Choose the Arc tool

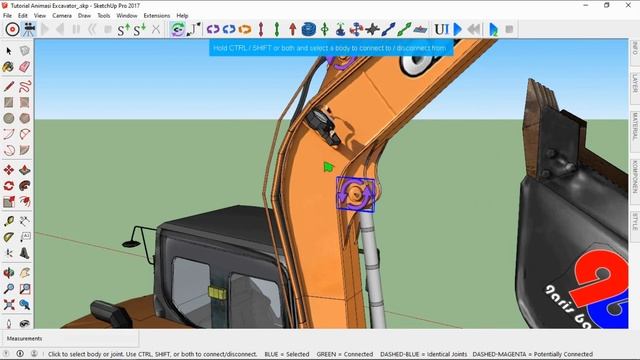(x=9, y=134)
